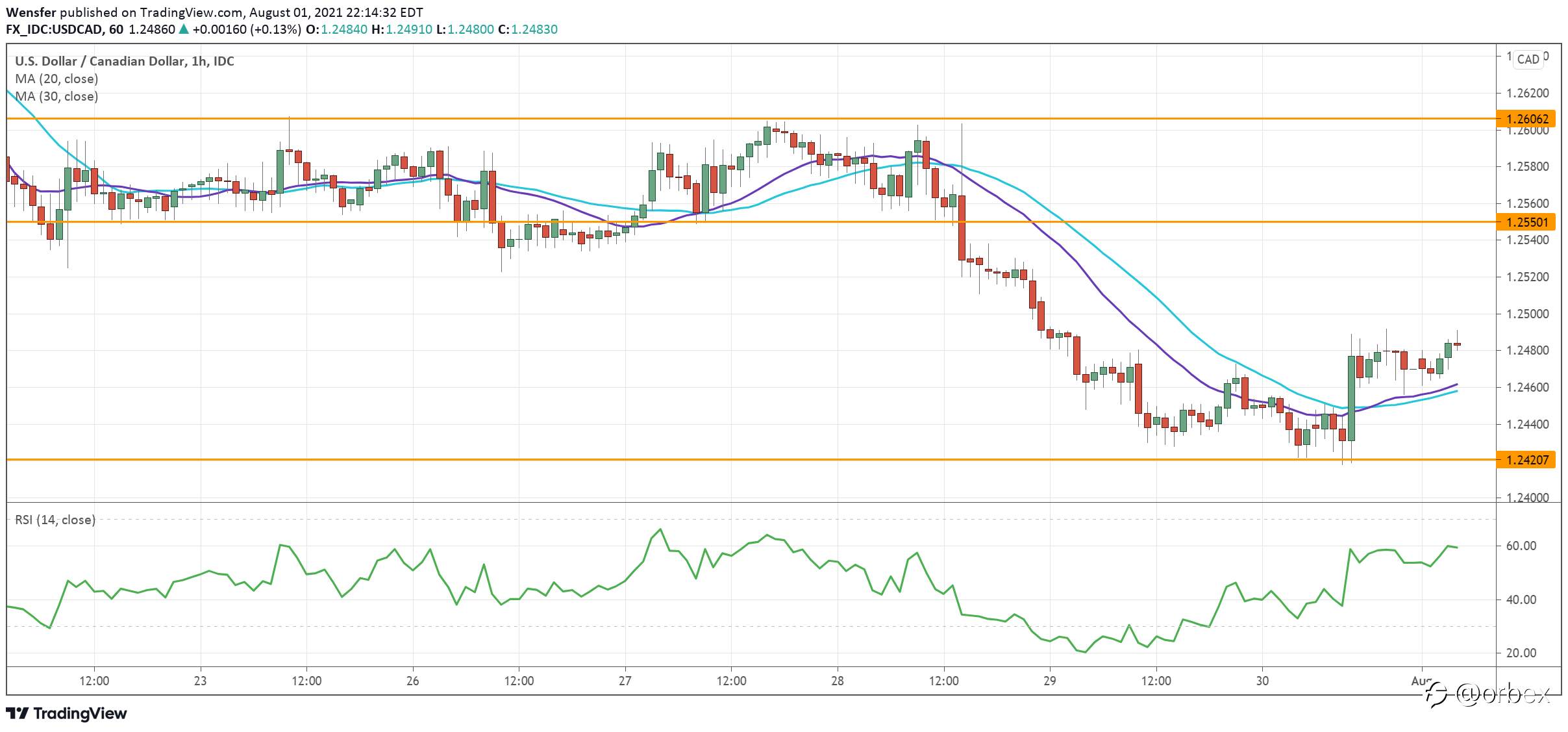Click the 1.25800 price axis label
Screen dimensions: 1568x732
click(1527, 167)
